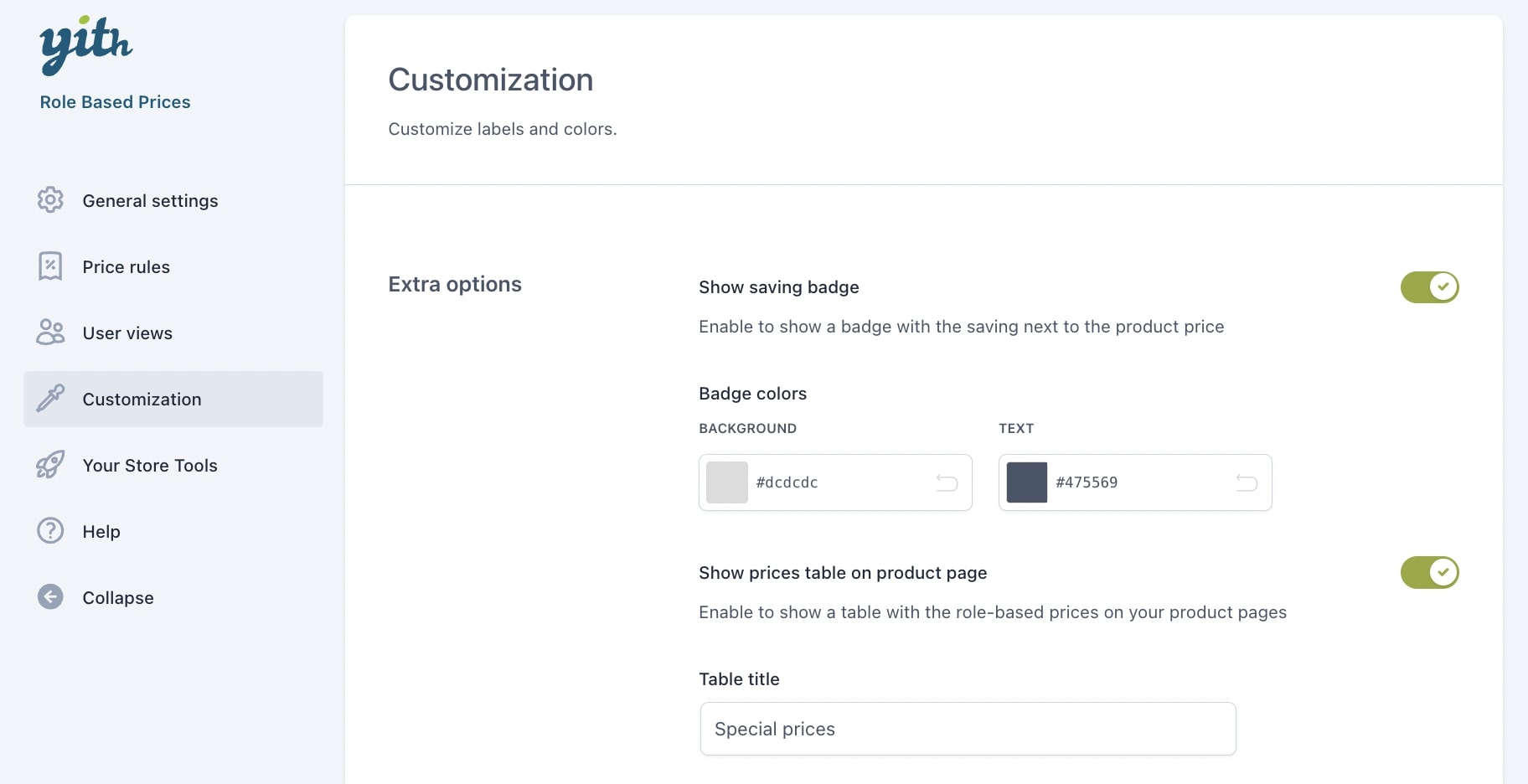The height and width of the screenshot is (784, 1528).
Task: Click the General settings gear icon
Action: point(50,200)
